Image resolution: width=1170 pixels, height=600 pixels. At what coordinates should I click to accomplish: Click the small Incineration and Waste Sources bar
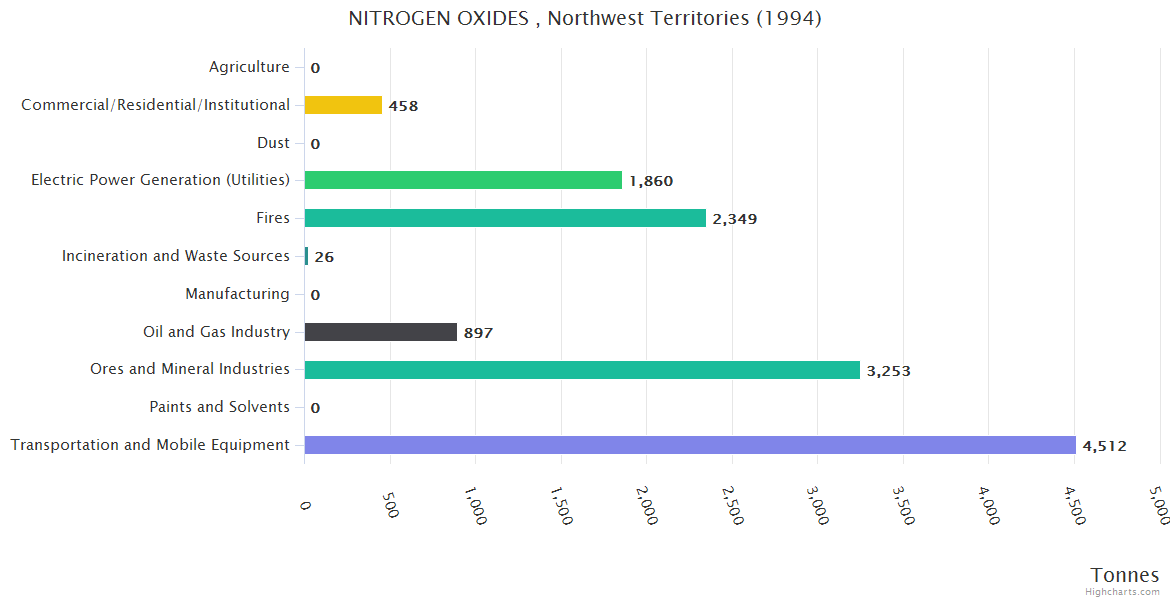coord(306,256)
